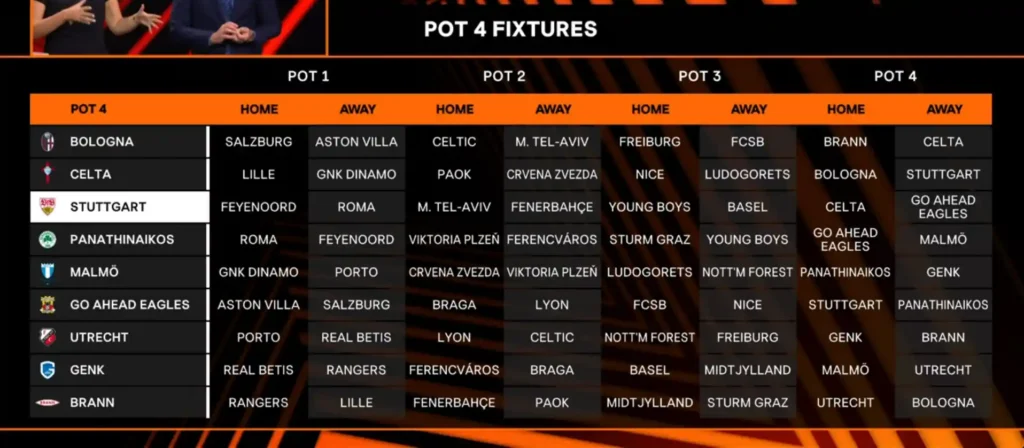This screenshot has width=1024, height=448.
Task: Switch to the POT 3 column heading
Action: click(x=699, y=76)
